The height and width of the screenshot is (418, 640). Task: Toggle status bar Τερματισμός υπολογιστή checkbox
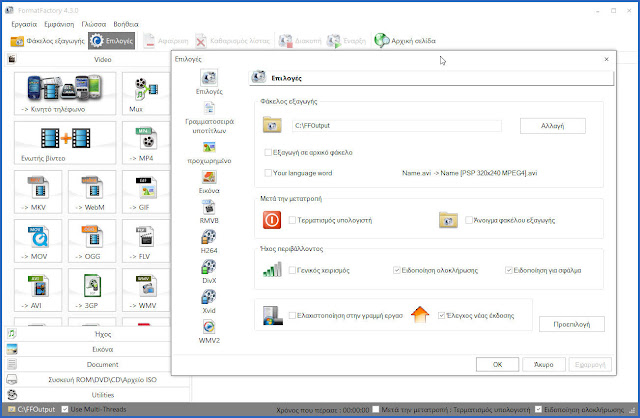pos(376,409)
